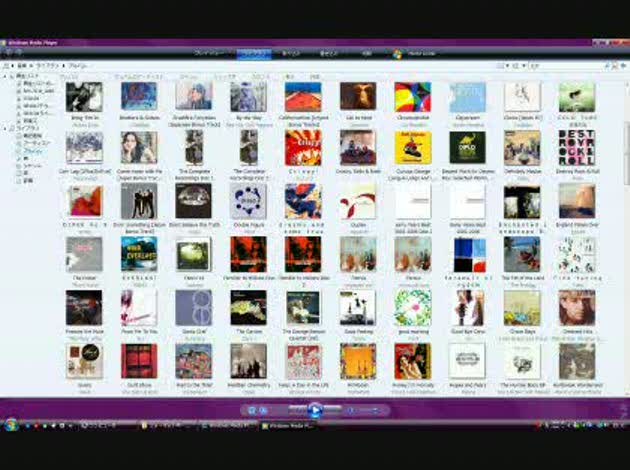Open the Windows Start menu
The image size is (630, 470).
click(10, 425)
